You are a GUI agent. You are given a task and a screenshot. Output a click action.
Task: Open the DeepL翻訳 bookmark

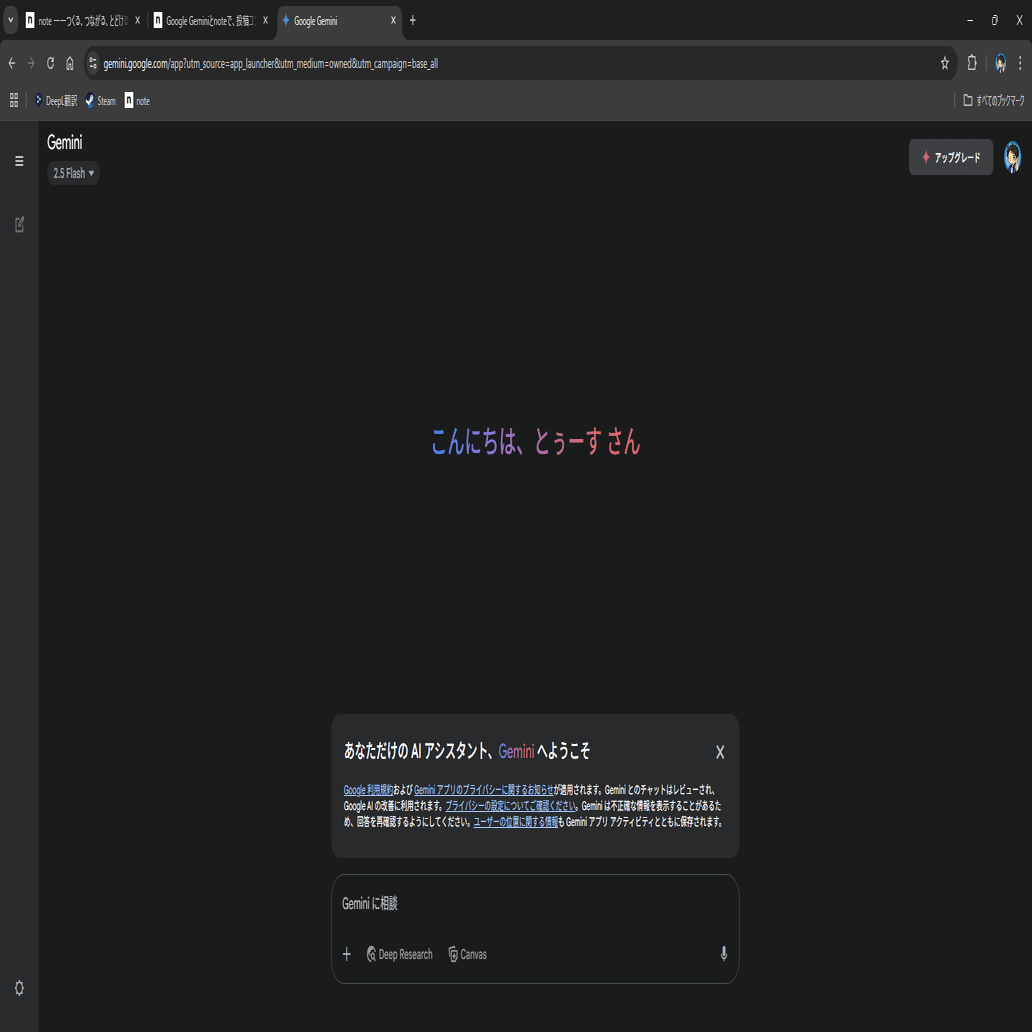(56, 101)
